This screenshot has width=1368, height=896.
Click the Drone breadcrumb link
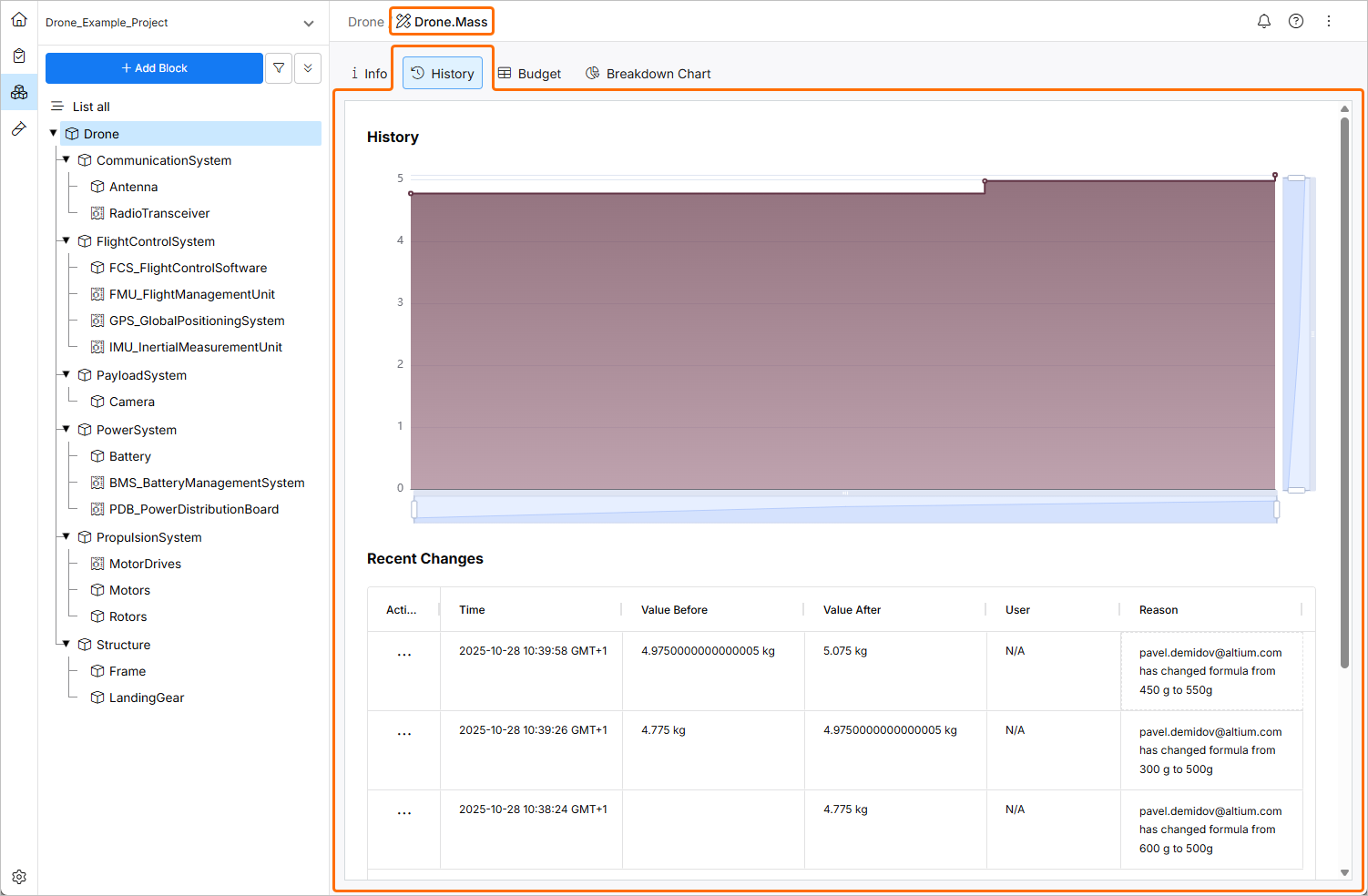coord(364,21)
